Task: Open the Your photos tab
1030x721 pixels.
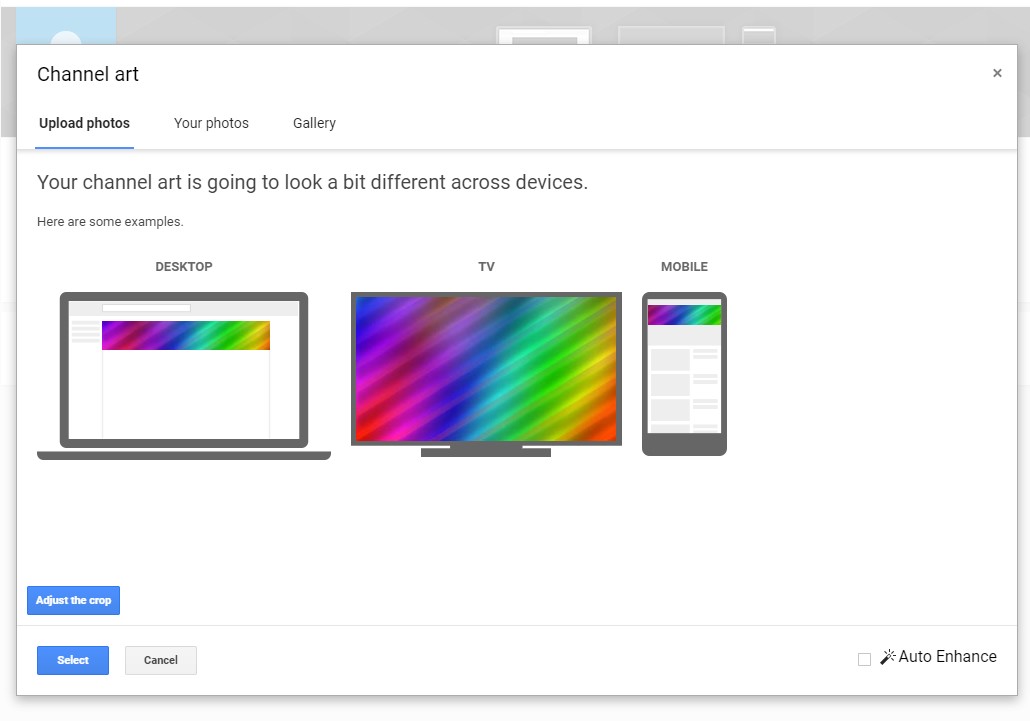Action: [211, 123]
